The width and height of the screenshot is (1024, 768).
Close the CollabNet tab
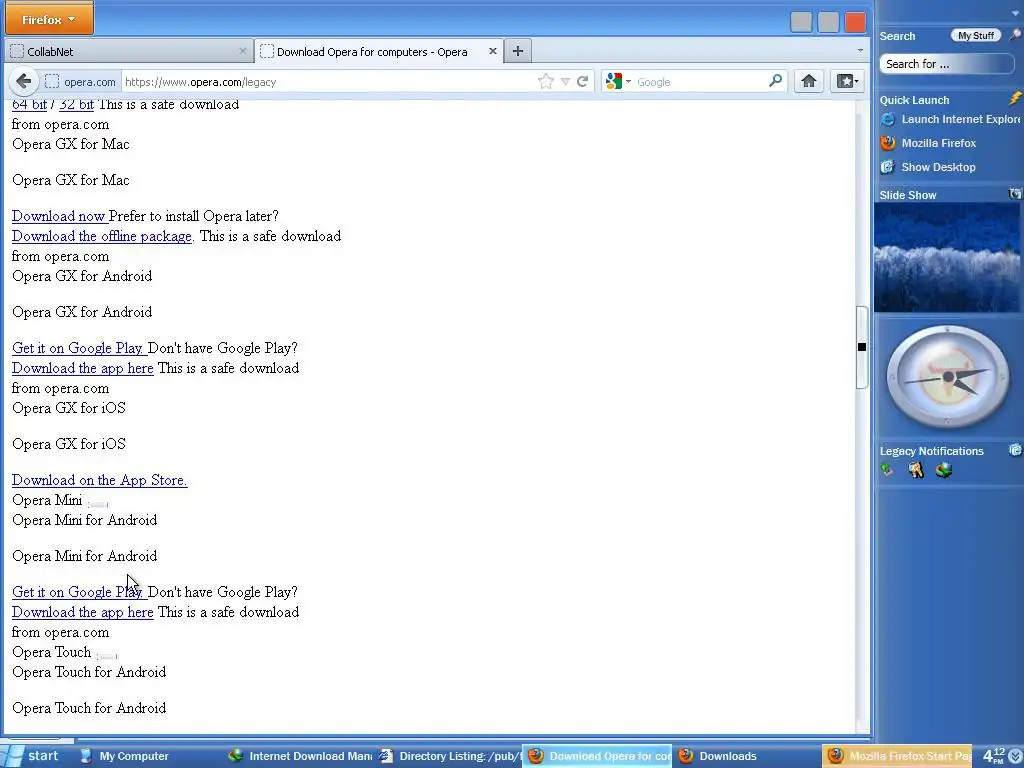coord(242,51)
